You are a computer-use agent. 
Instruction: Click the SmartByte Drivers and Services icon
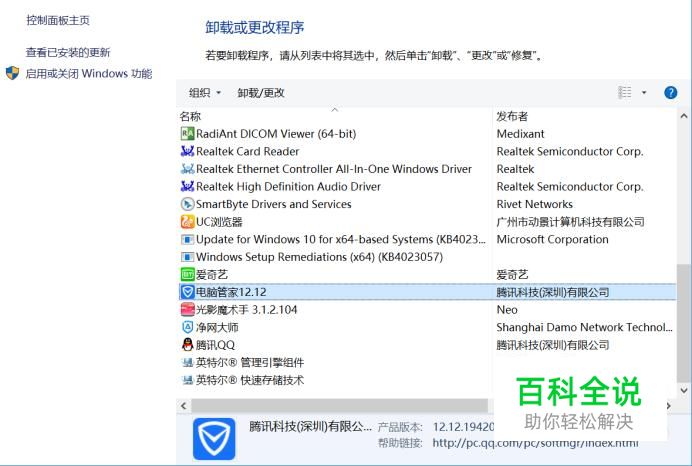(x=187, y=204)
